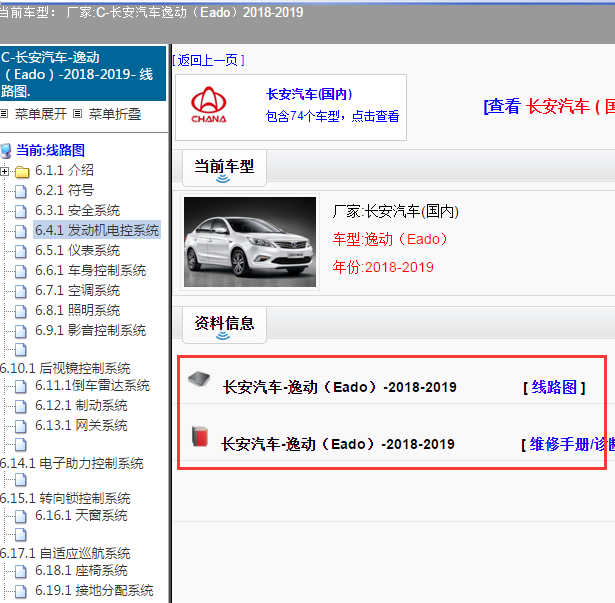This screenshot has width=615, height=603.
Task: Open the 线路图 link for Eado 2018-2019
Action: (554, 388)
